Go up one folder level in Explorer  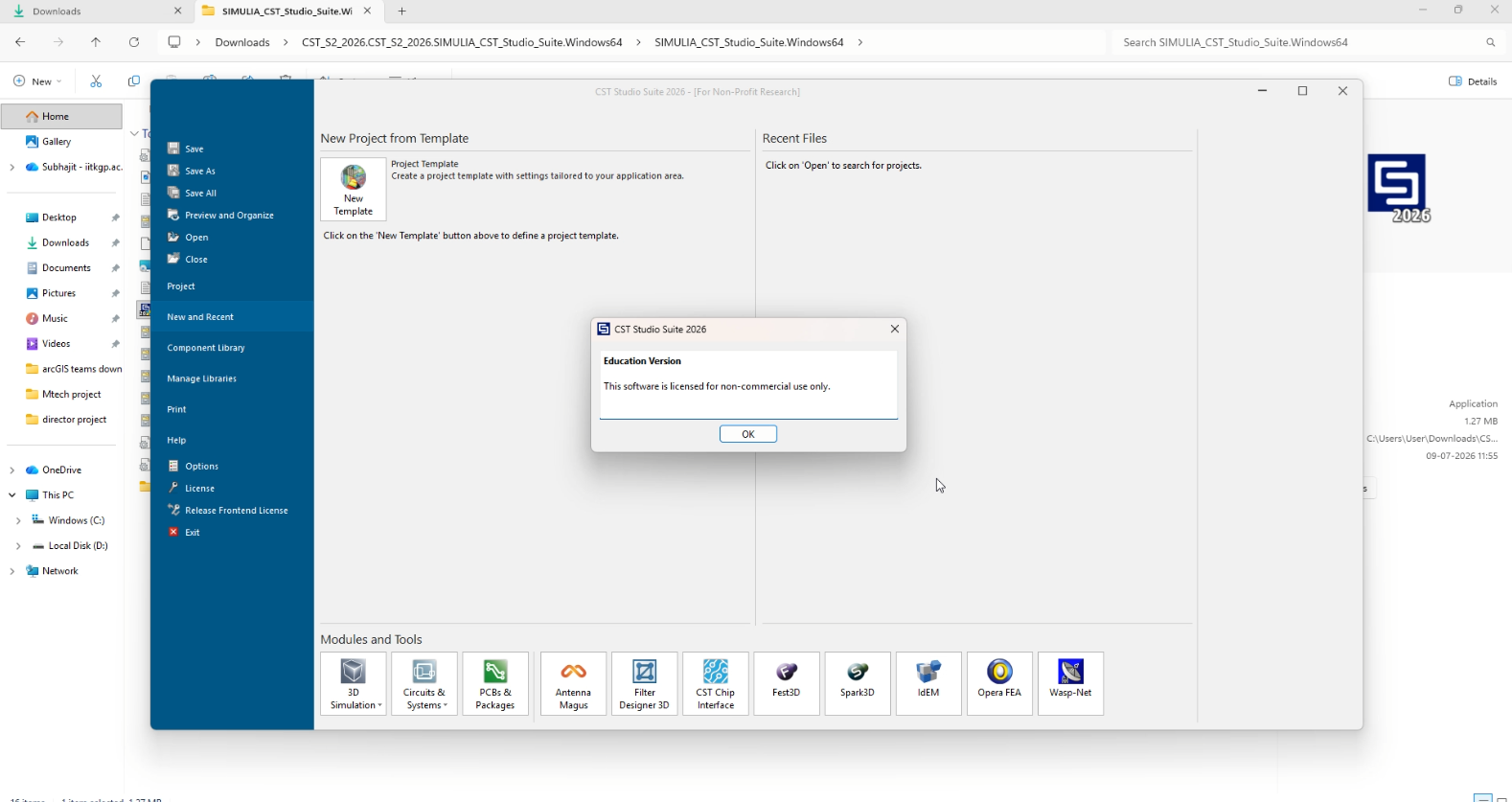click(96, 42)
